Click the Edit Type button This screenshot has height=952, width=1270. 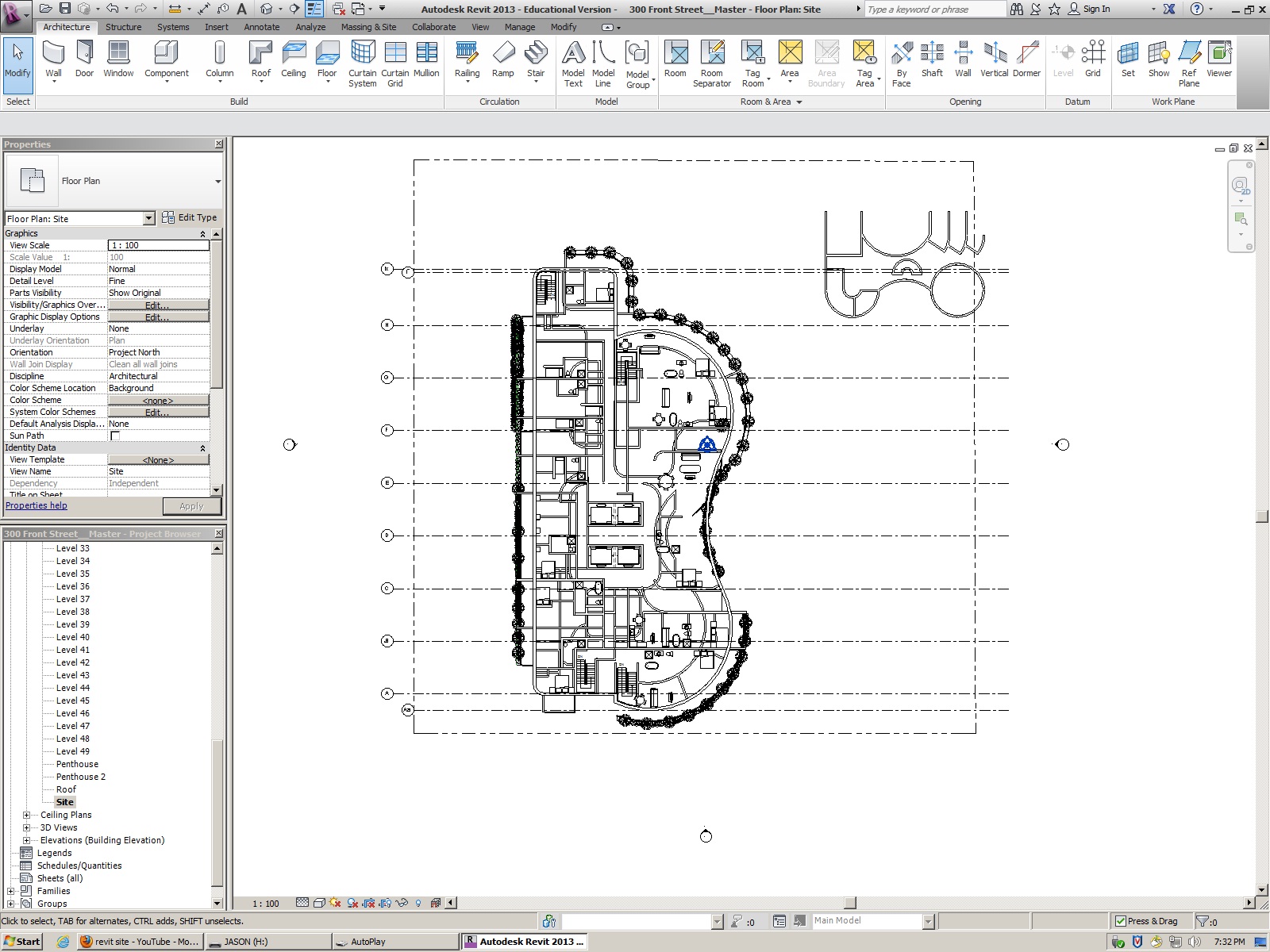190,217
